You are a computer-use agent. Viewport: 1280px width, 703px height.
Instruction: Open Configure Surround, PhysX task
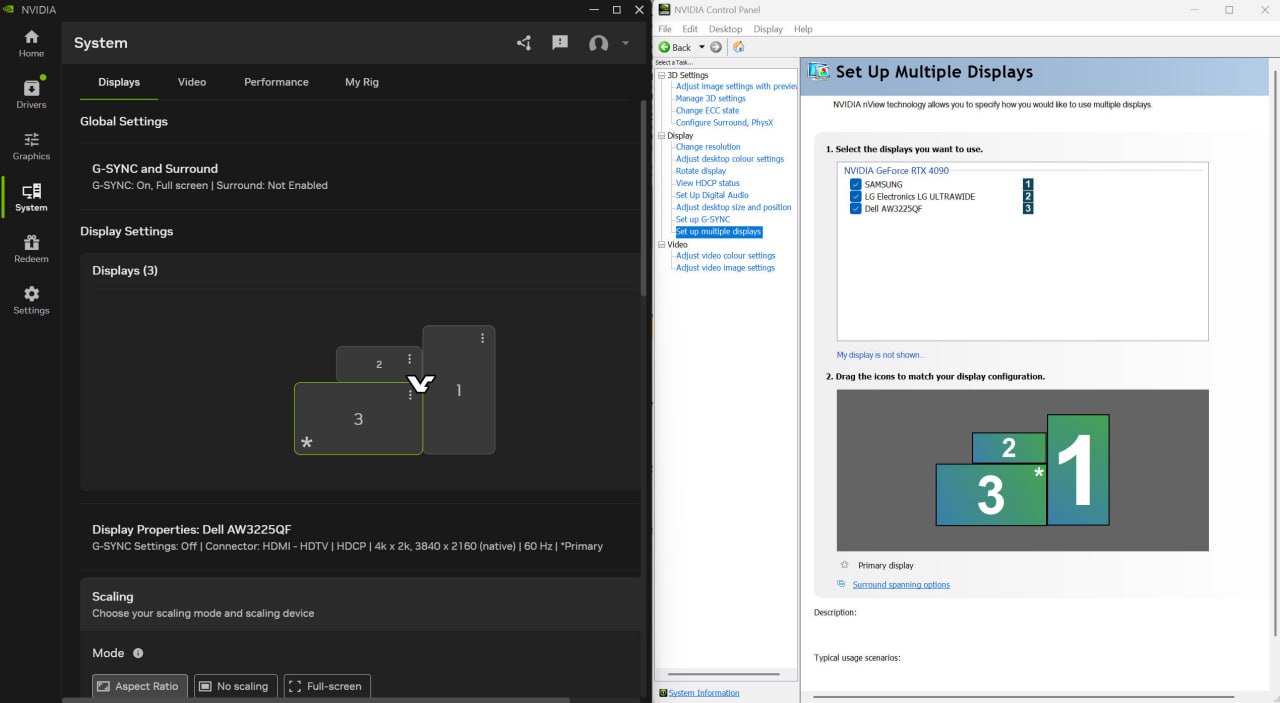tap(724, 123)
